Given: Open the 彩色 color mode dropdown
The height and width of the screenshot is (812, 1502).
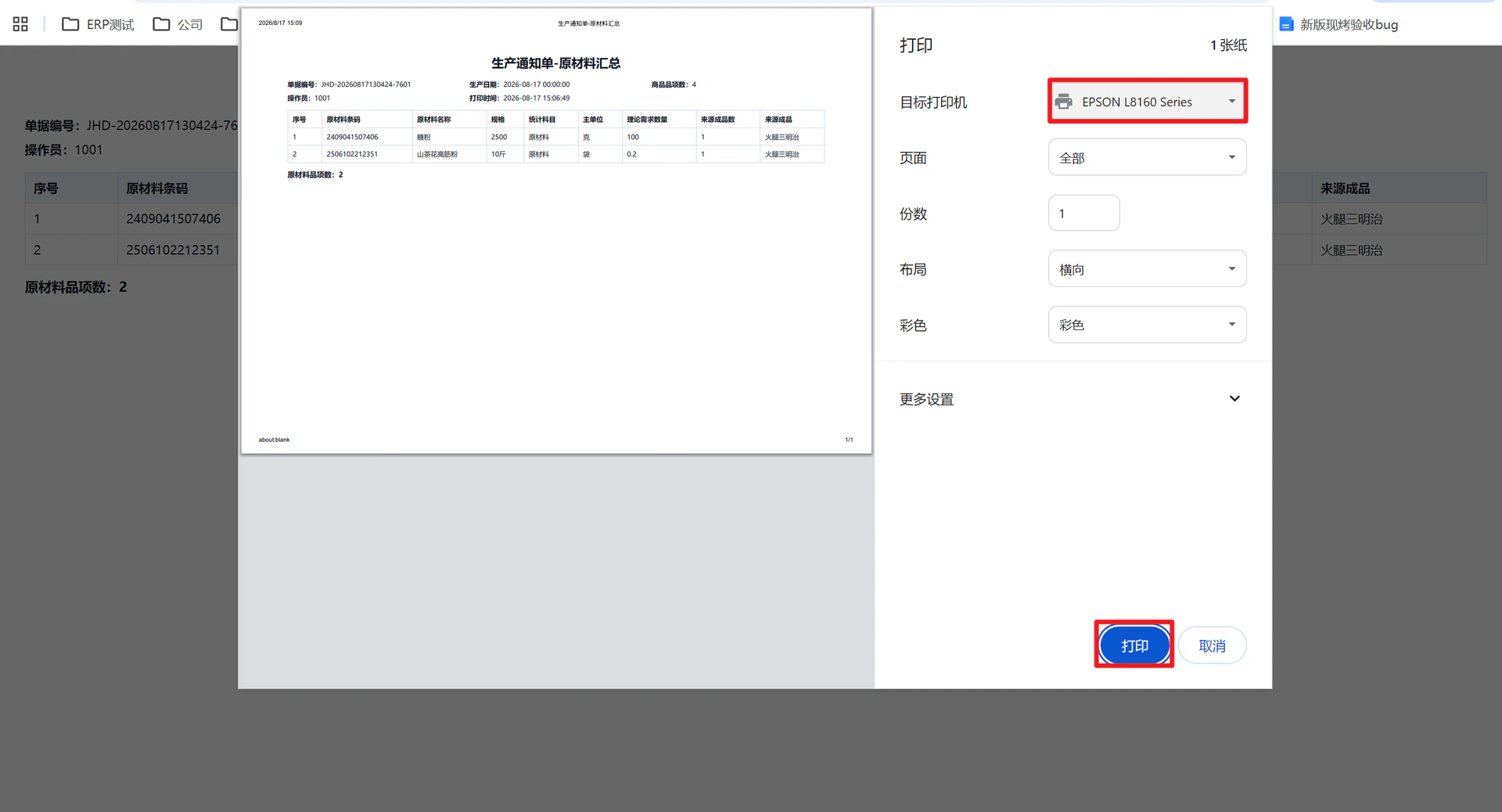Looking at the screenshot, I should tap(1147, 325).
